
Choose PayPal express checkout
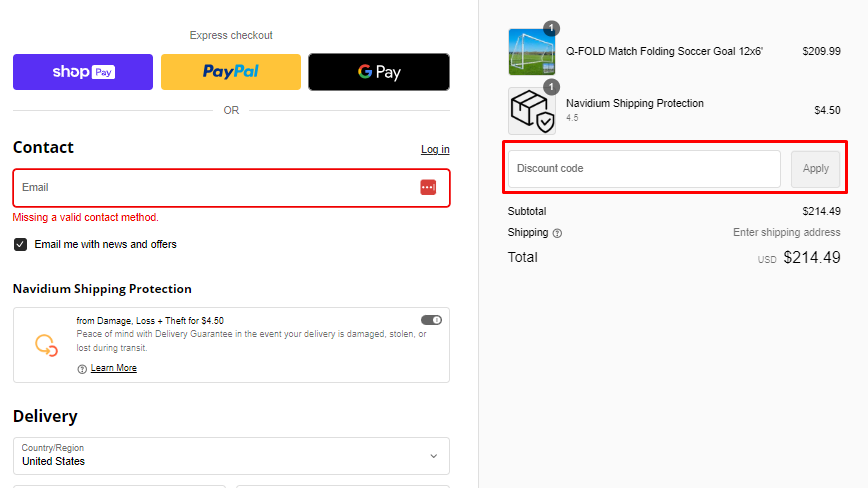[231, 72]
